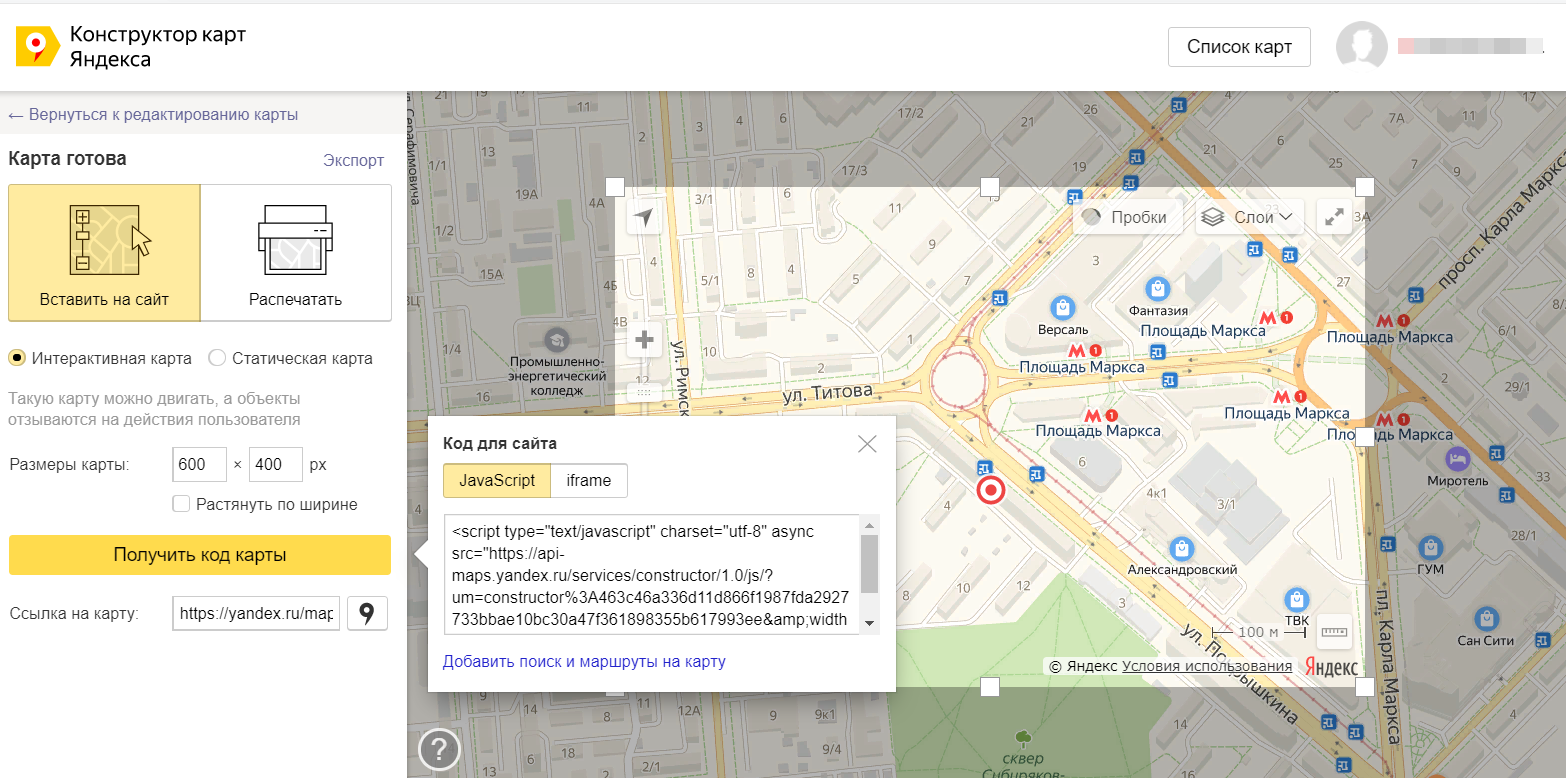Open the Слои layers dropdown
This screenshot has width=1566, height=778.
click(1249, 217)
